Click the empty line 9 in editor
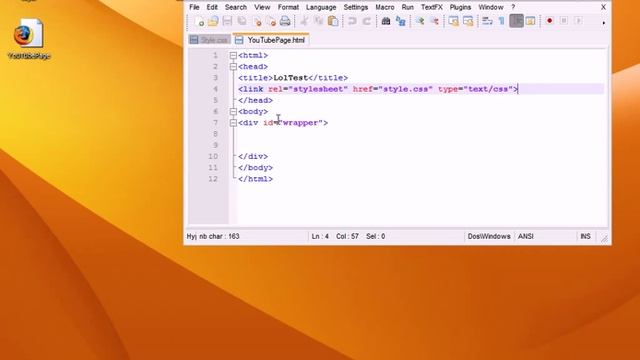Viewport: 640px width, 360px height. 420,145
